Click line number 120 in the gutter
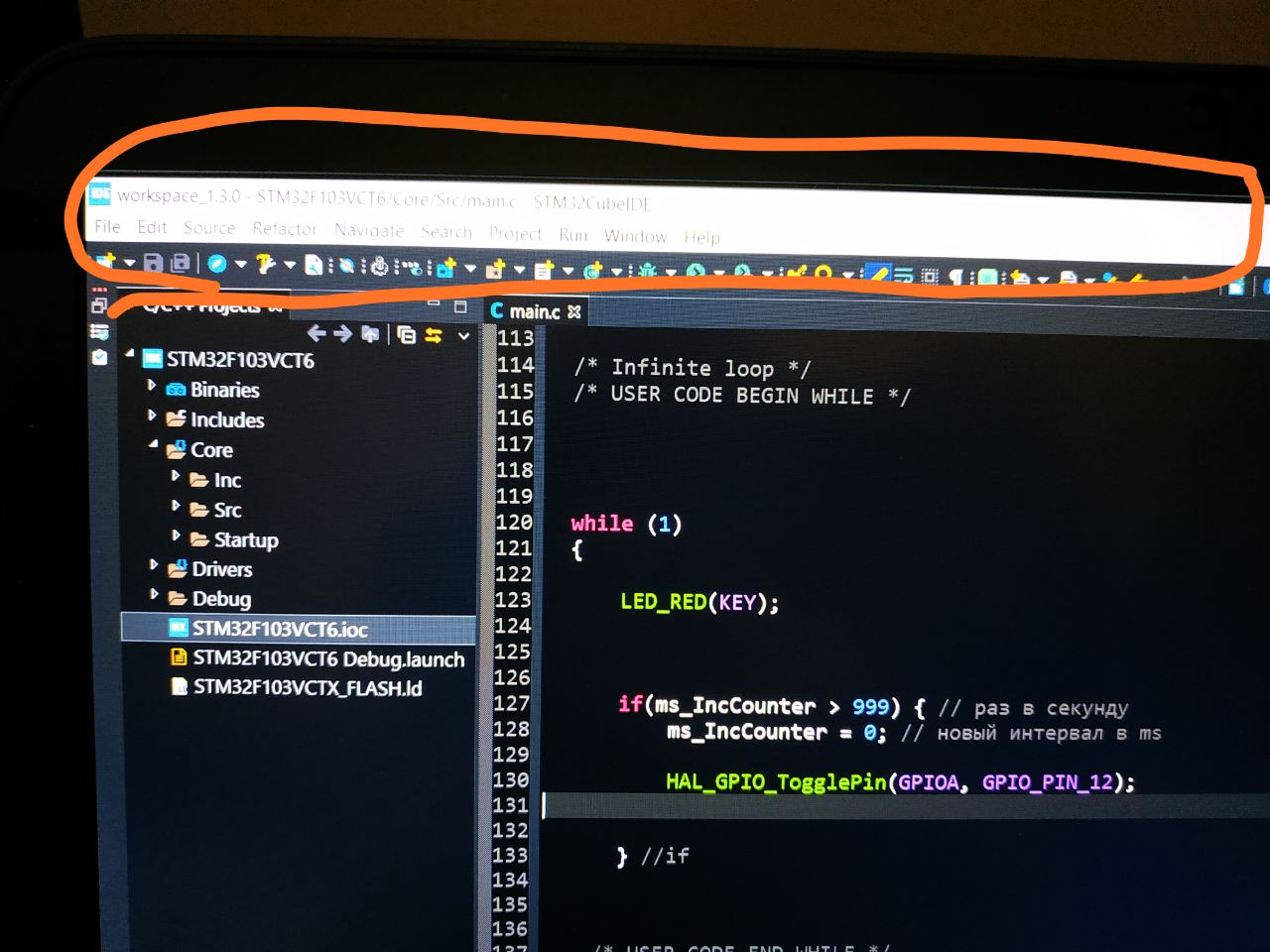The width and height of the screenshot is (1270, 952). (x=515, y=522)
